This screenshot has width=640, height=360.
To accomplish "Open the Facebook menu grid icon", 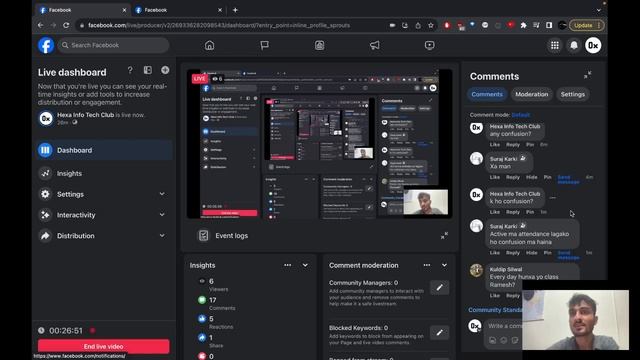I will coord(555,45).
